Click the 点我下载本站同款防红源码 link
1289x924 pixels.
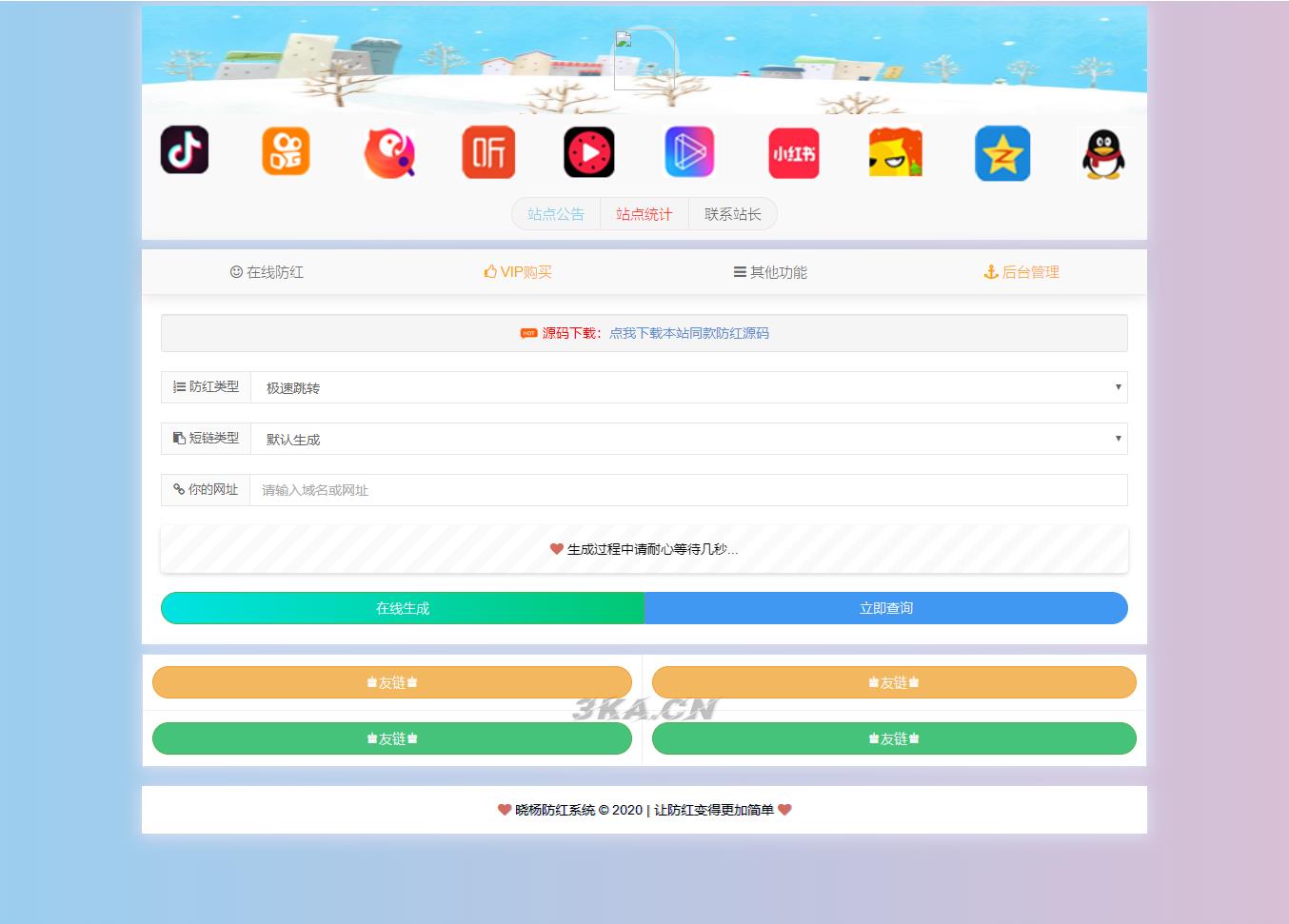tap(689, 333)
